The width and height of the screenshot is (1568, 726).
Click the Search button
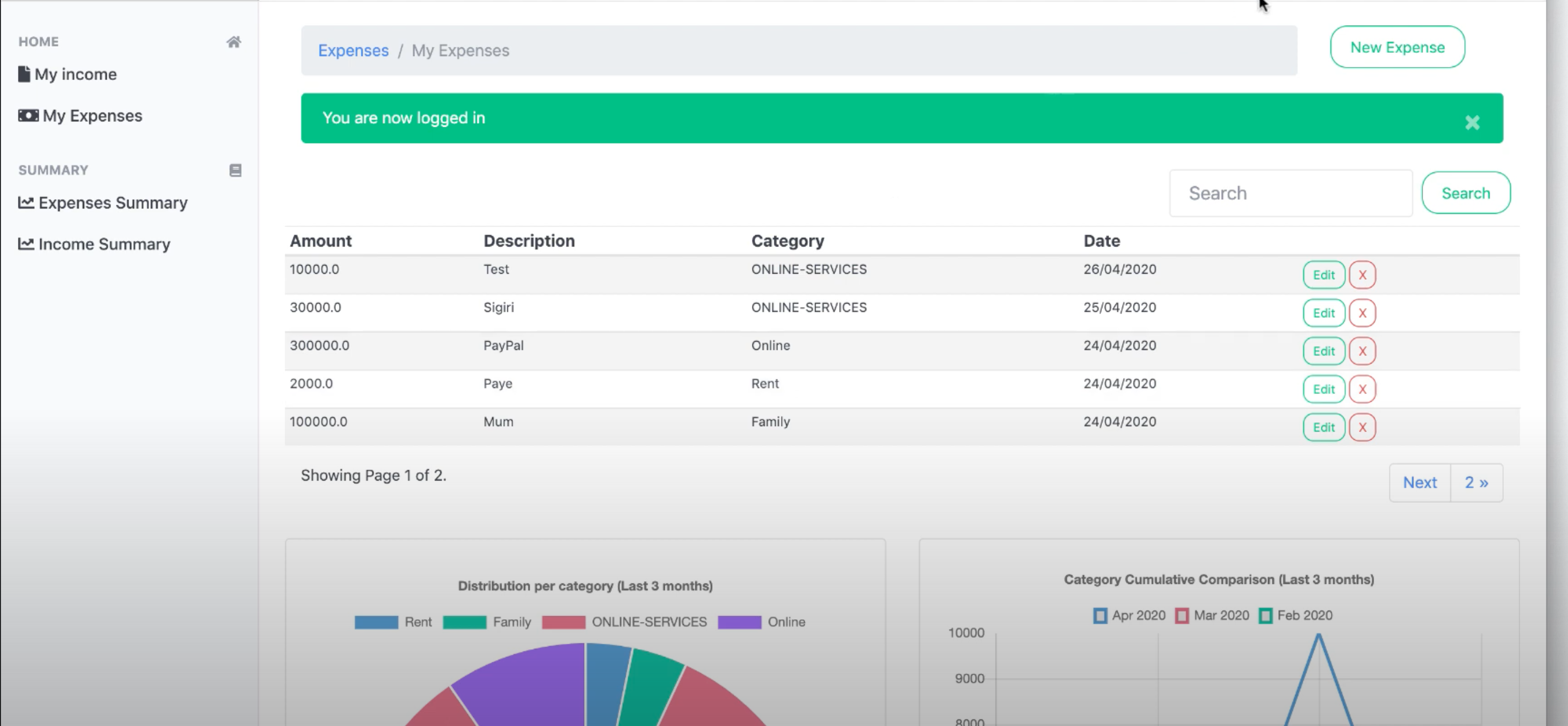pos(1466,193)
